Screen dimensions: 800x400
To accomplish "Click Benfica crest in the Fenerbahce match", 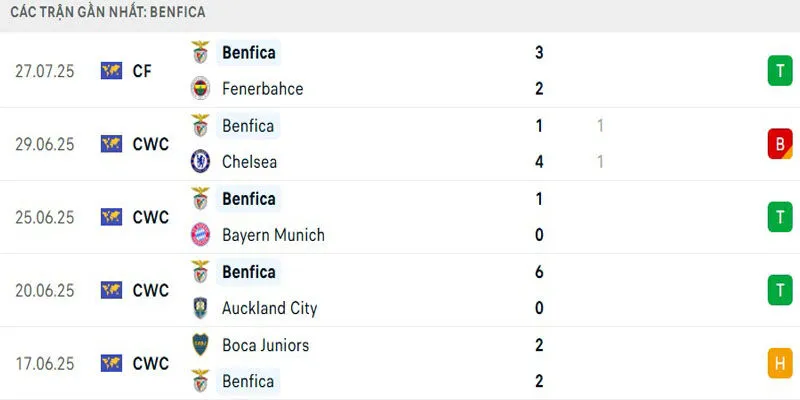I will coord(201,52).
